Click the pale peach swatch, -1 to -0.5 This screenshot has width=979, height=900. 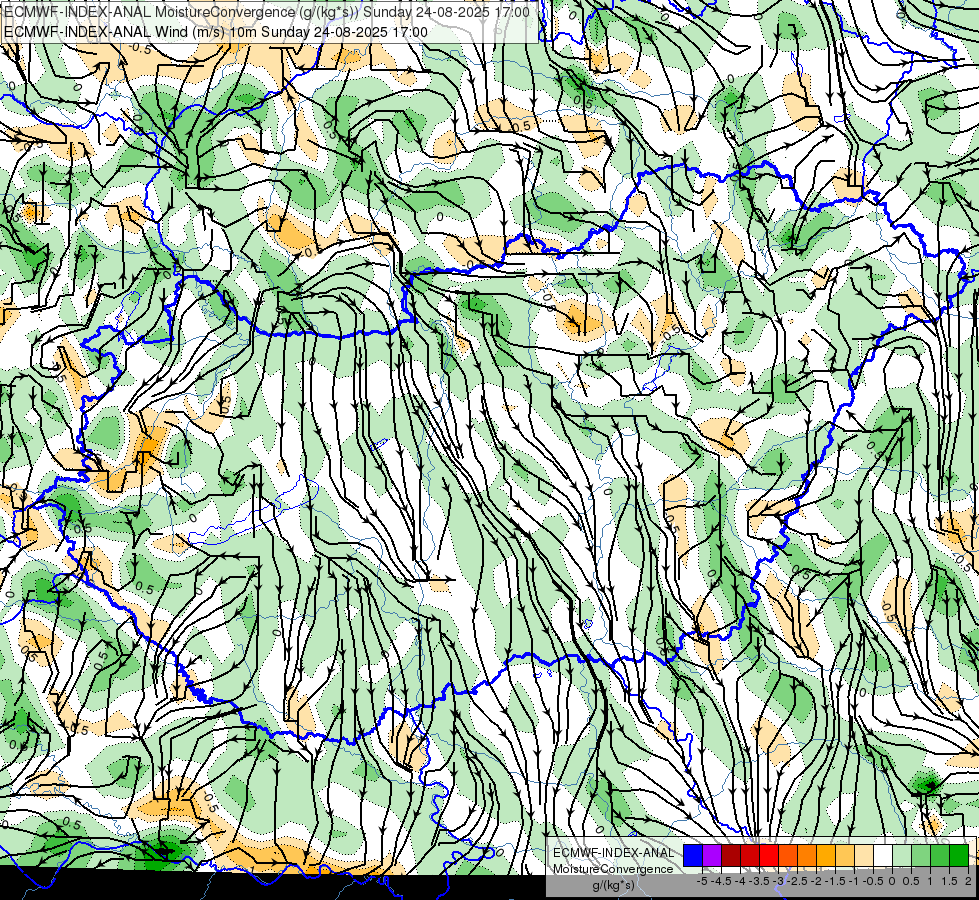[864, 856]
